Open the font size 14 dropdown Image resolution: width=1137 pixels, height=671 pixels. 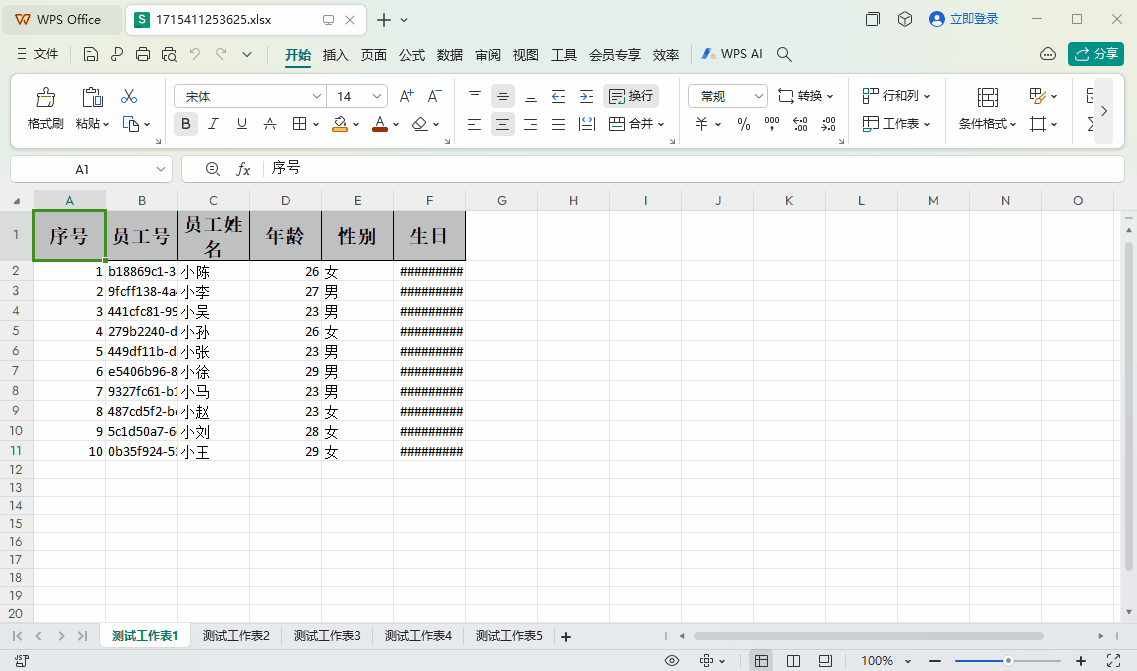[377, 97]
